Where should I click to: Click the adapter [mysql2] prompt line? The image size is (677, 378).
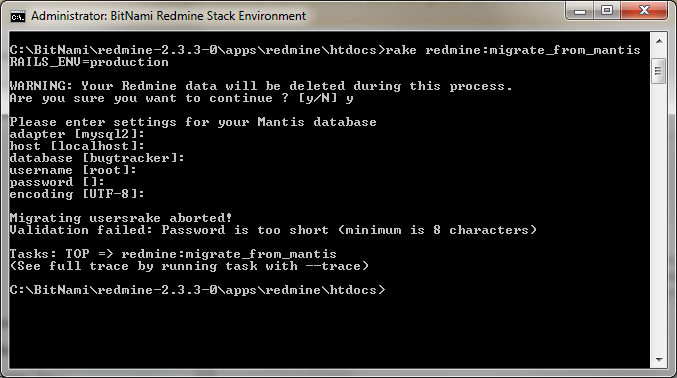77,134
